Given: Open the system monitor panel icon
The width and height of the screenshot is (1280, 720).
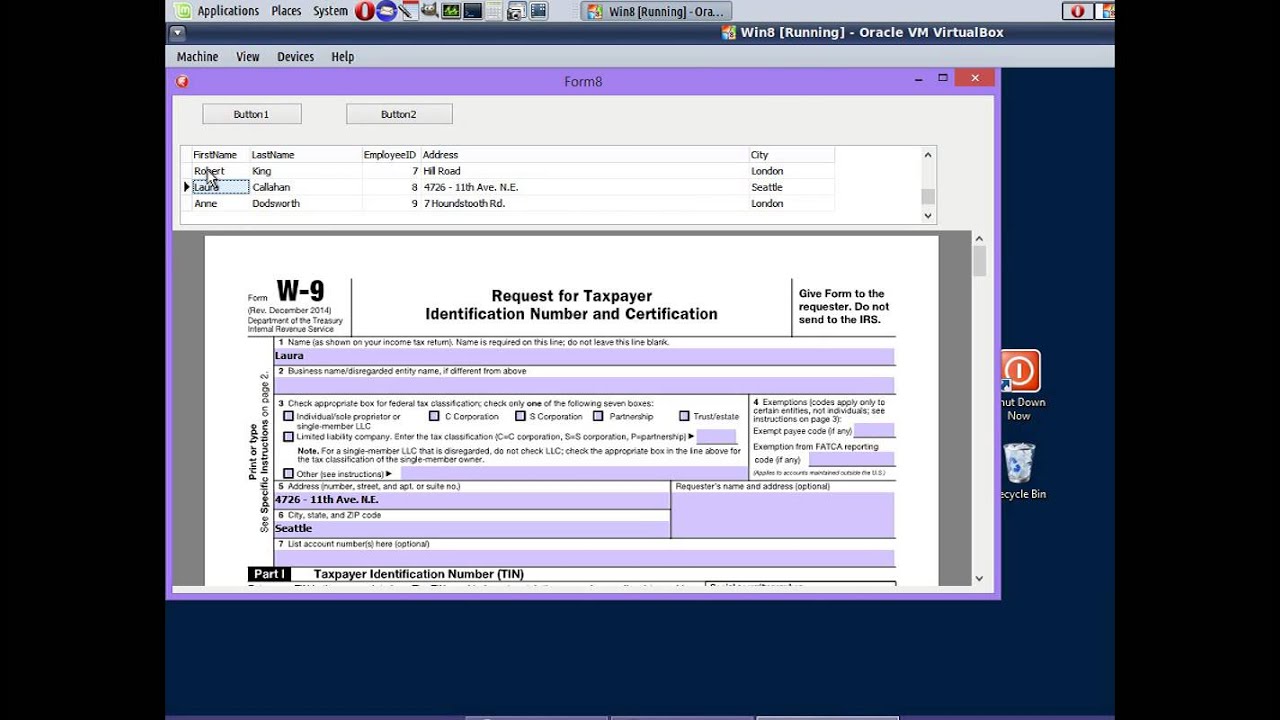Looking at the screenshot, I should pos(450,11).
